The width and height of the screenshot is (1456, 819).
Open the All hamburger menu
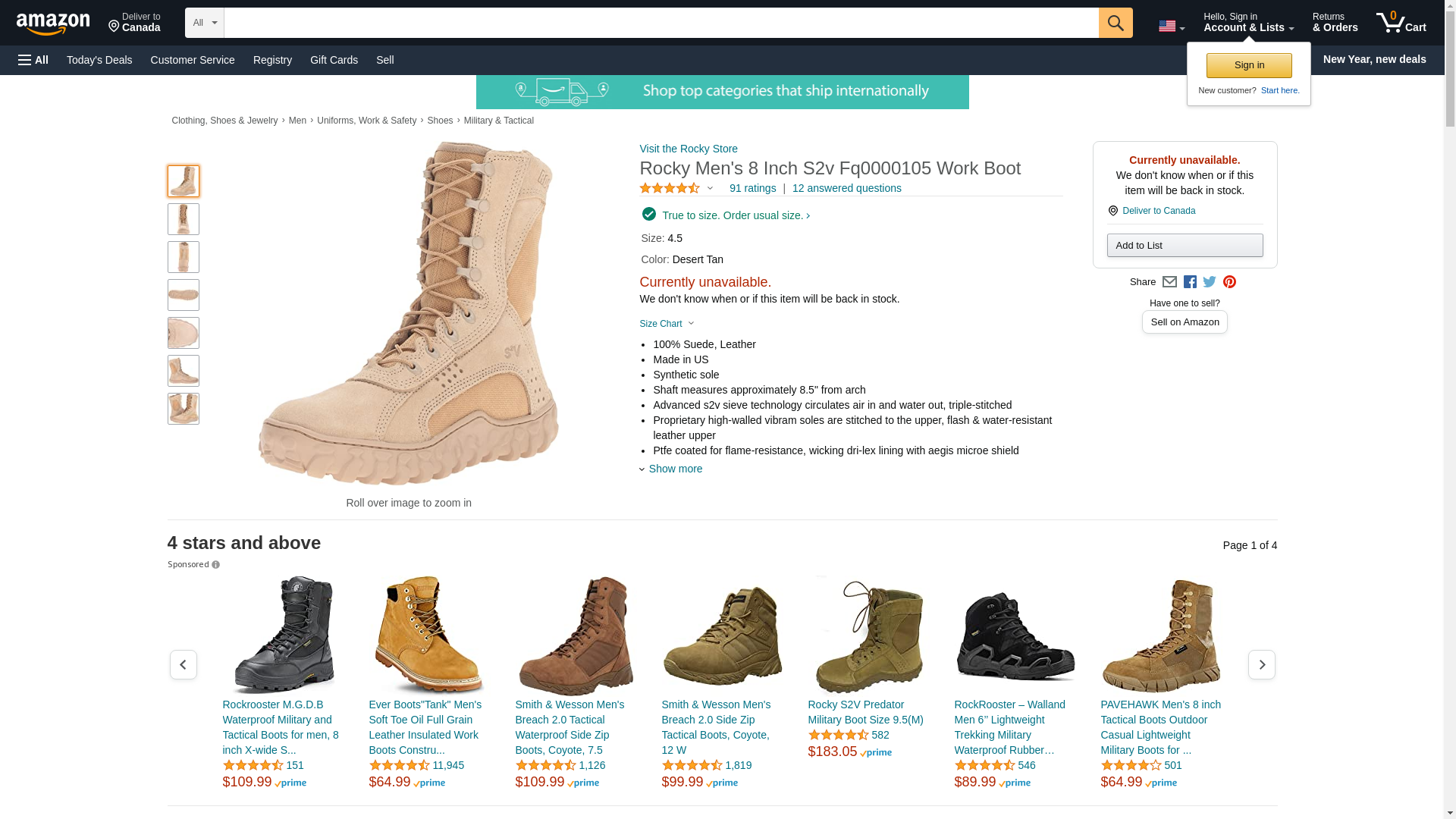[33, 60]
